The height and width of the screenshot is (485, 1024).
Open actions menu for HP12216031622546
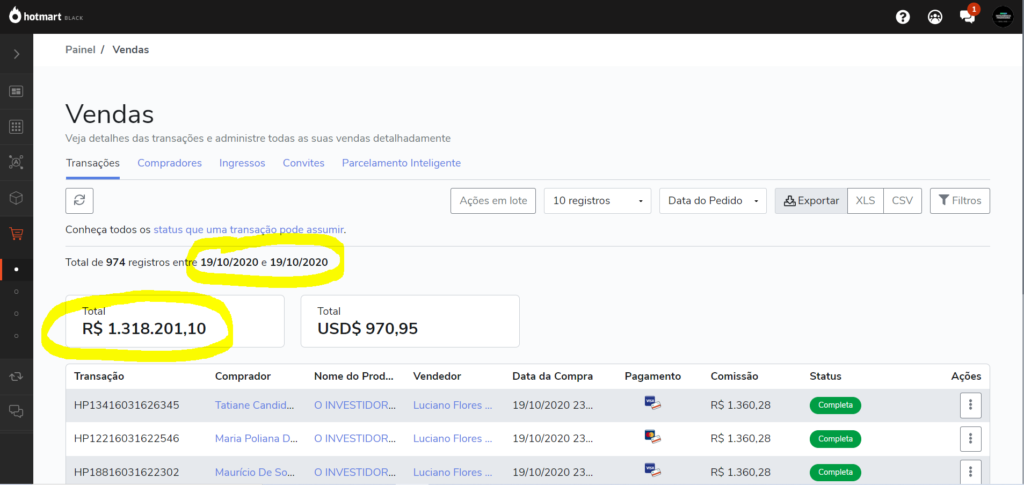[x=970, y=438]
